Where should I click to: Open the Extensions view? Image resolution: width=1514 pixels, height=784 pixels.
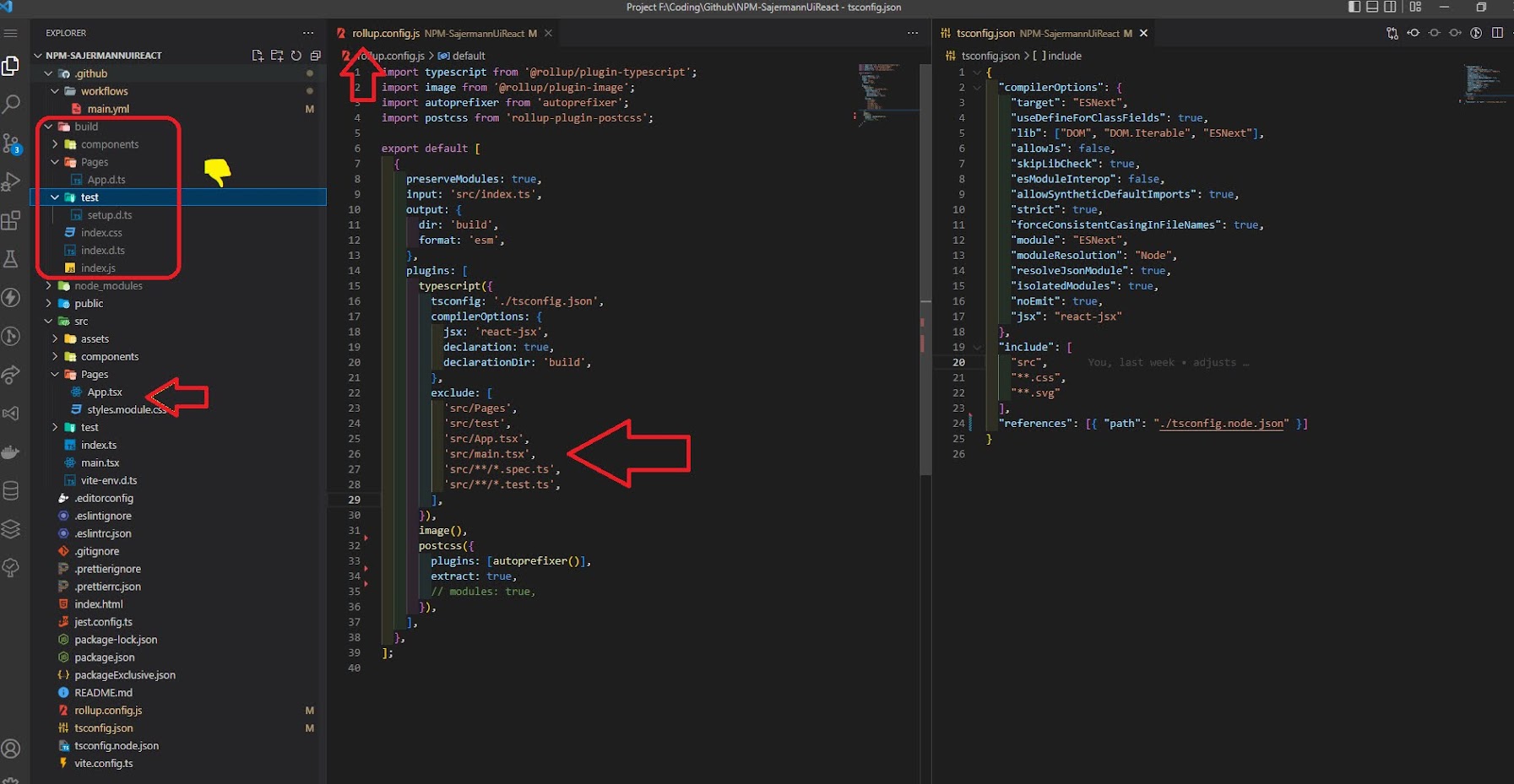11,220
